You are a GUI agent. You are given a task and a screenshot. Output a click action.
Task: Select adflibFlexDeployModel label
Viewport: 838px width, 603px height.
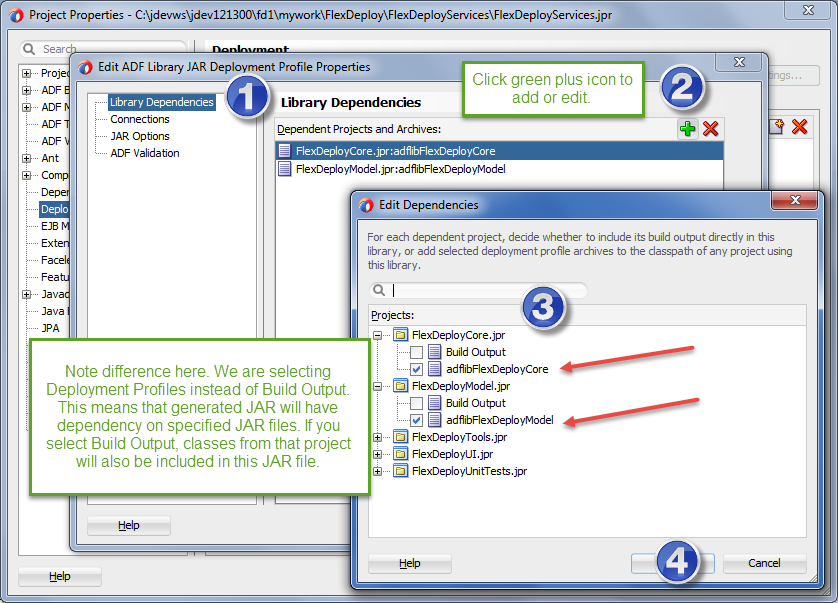click(500, 420)
